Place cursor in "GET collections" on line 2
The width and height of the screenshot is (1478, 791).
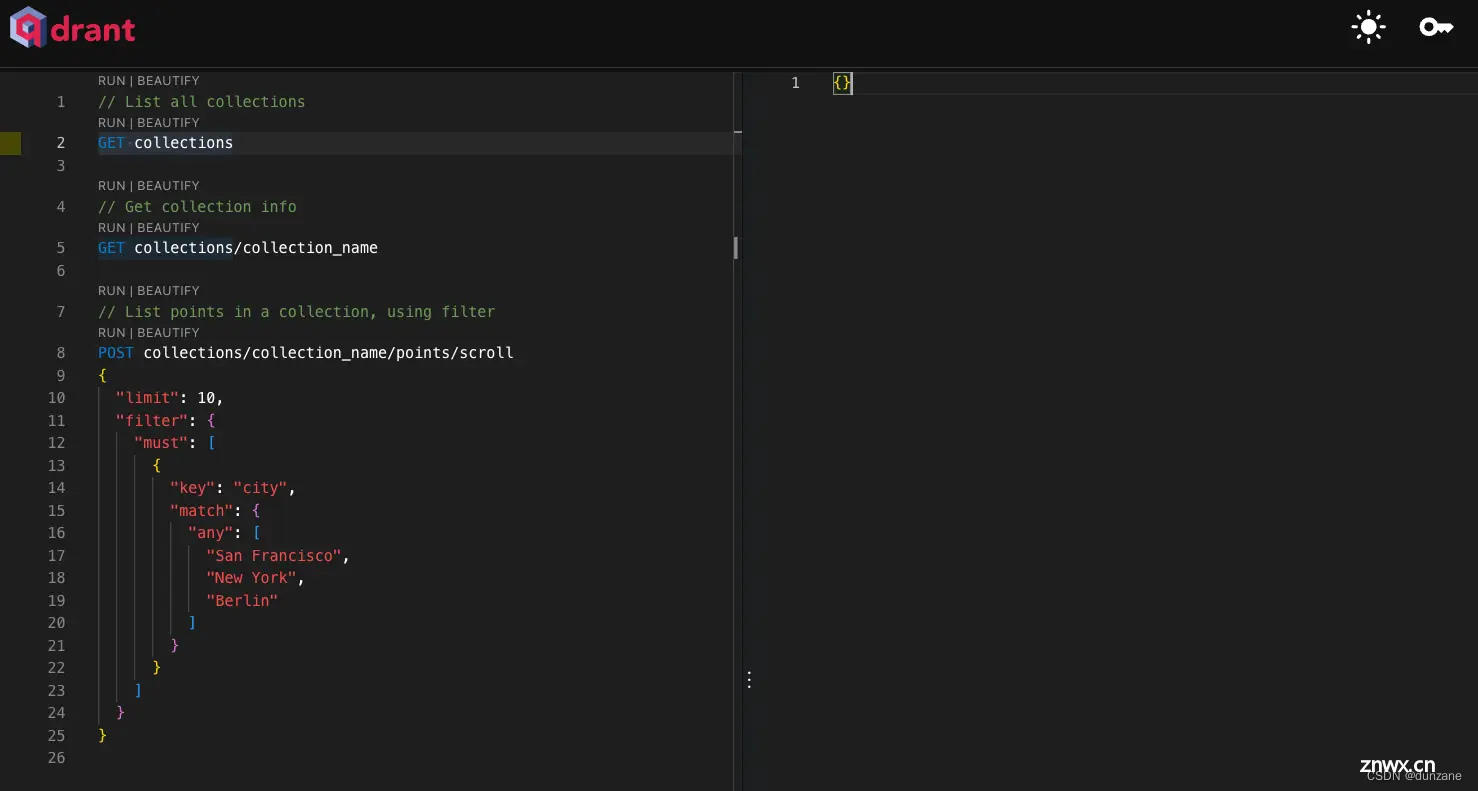pyautogui.click(x=165, y=143)
